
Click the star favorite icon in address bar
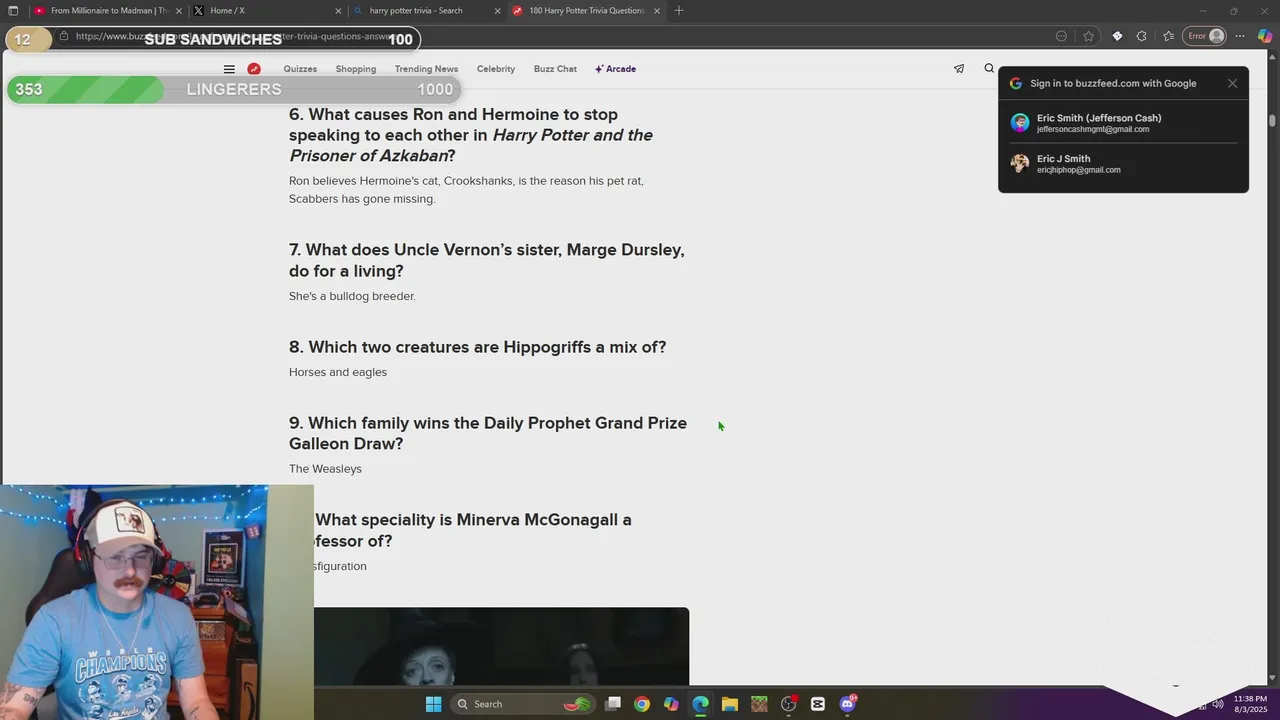(x=1089, y=36)
